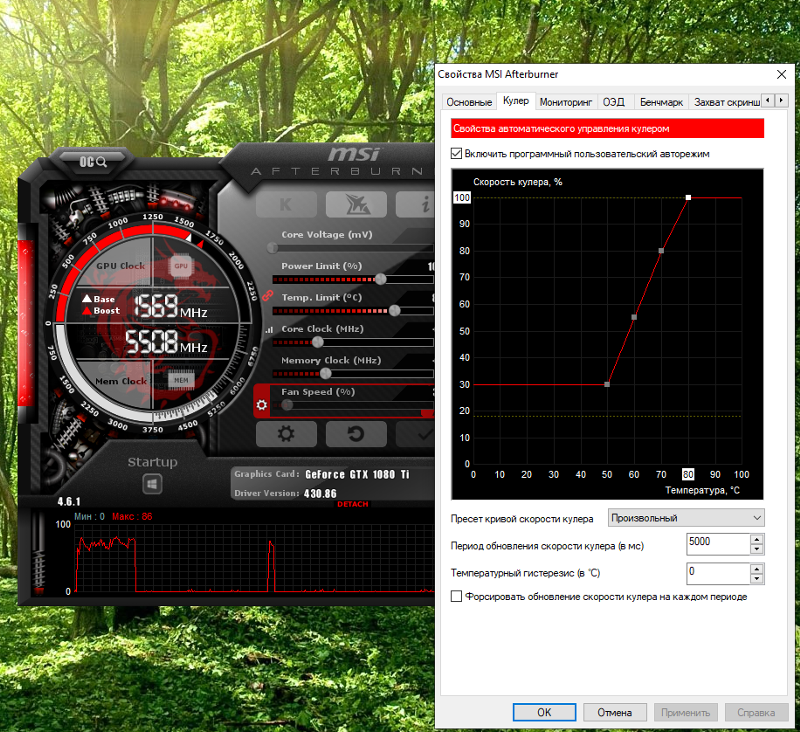Click the Макс : 86 graph label
This screenshot has height=732, width=800.
pyautogui.click(x=132, y=517)
